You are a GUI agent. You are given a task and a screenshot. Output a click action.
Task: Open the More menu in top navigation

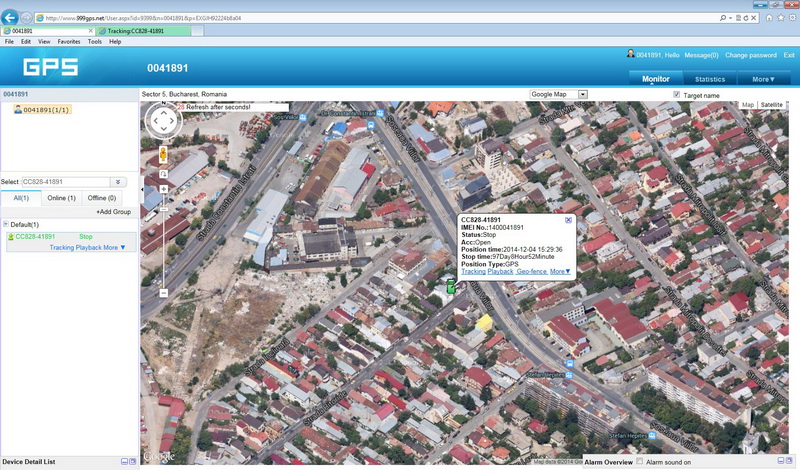click(764, 79)
